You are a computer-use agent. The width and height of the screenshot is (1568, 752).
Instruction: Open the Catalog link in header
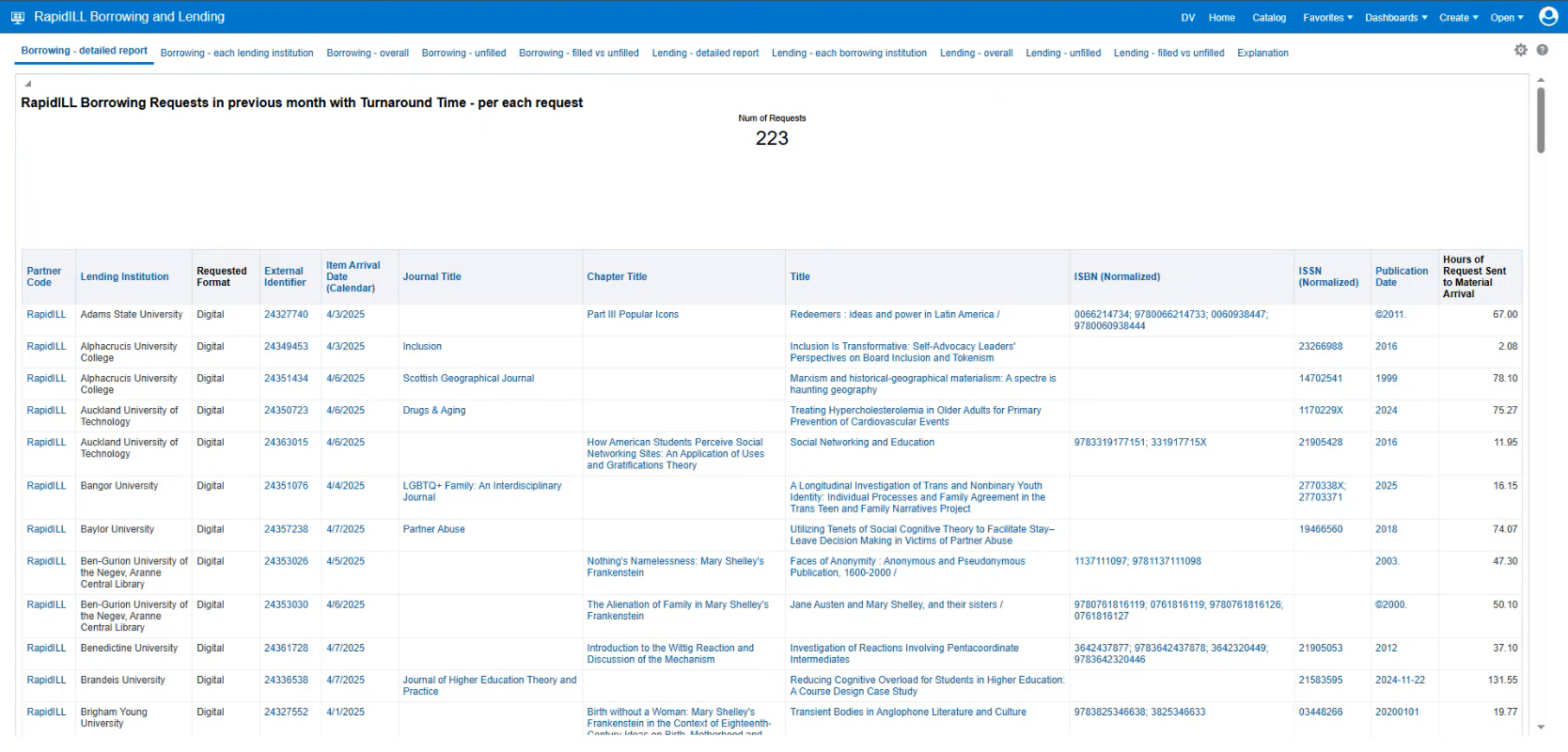point(1269,18)
